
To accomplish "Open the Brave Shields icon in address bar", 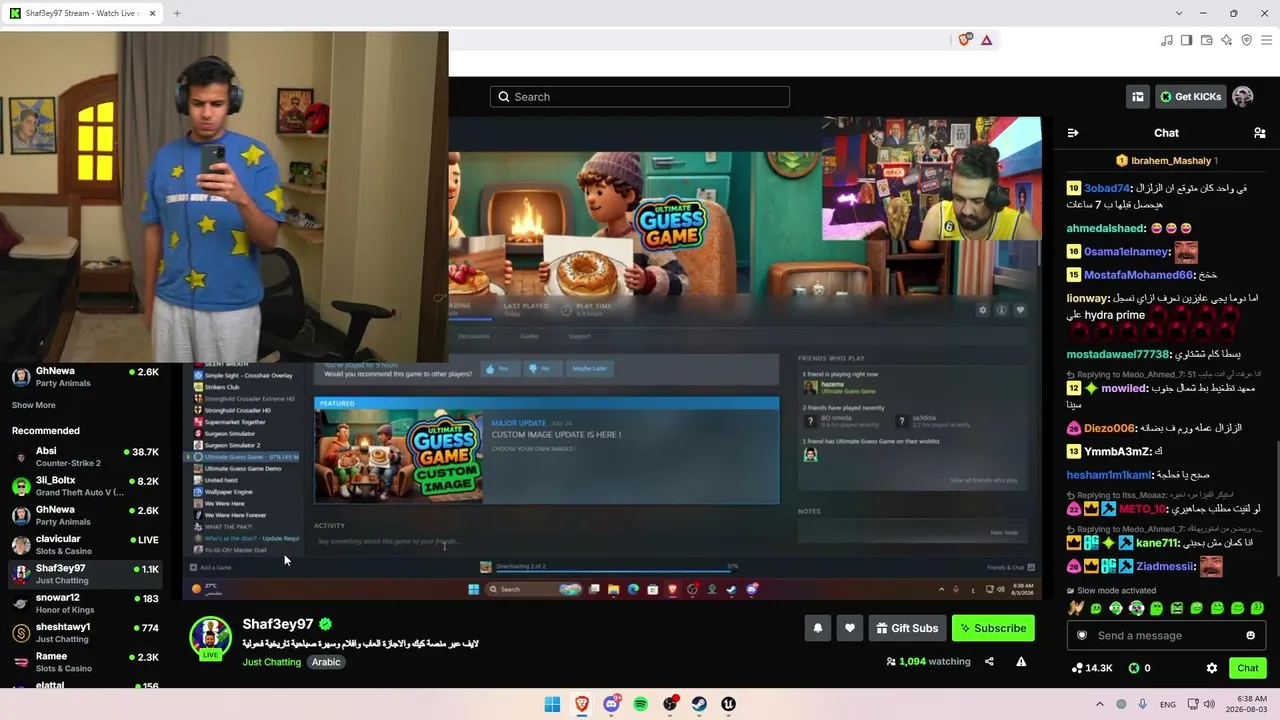I will coord(965,40).
